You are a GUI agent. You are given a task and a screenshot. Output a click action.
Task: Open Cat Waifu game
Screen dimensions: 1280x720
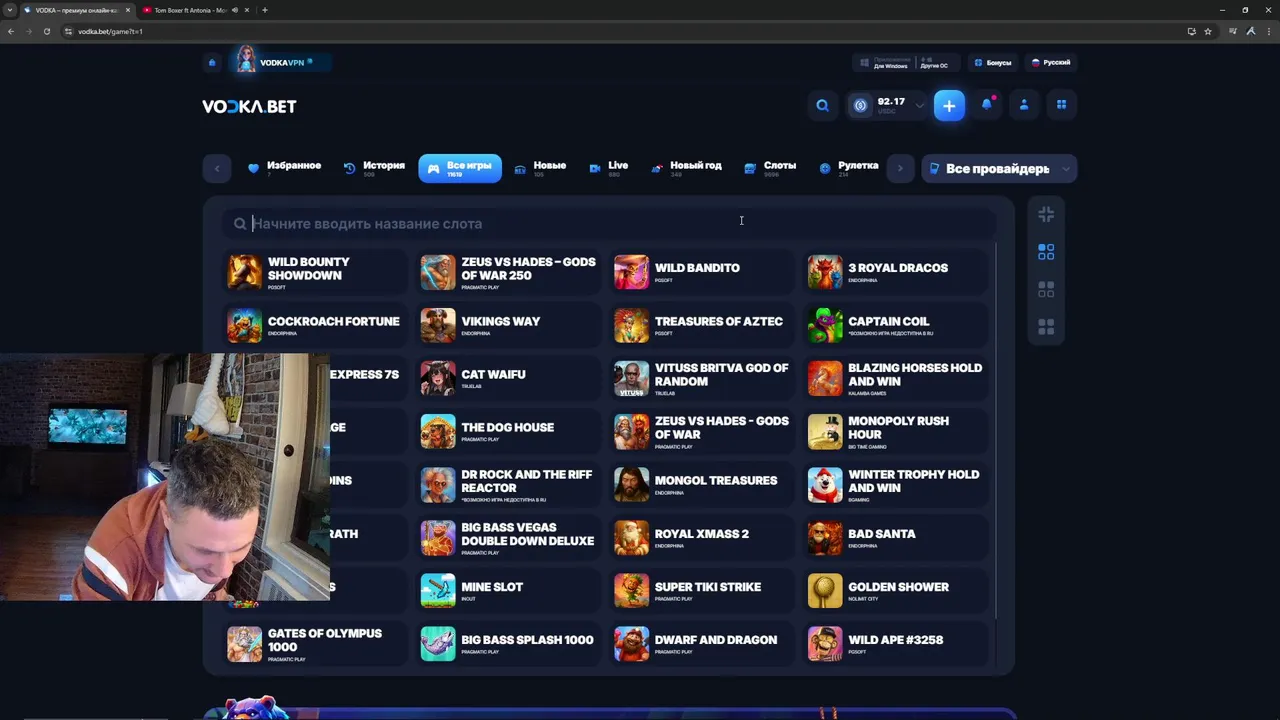508,378
